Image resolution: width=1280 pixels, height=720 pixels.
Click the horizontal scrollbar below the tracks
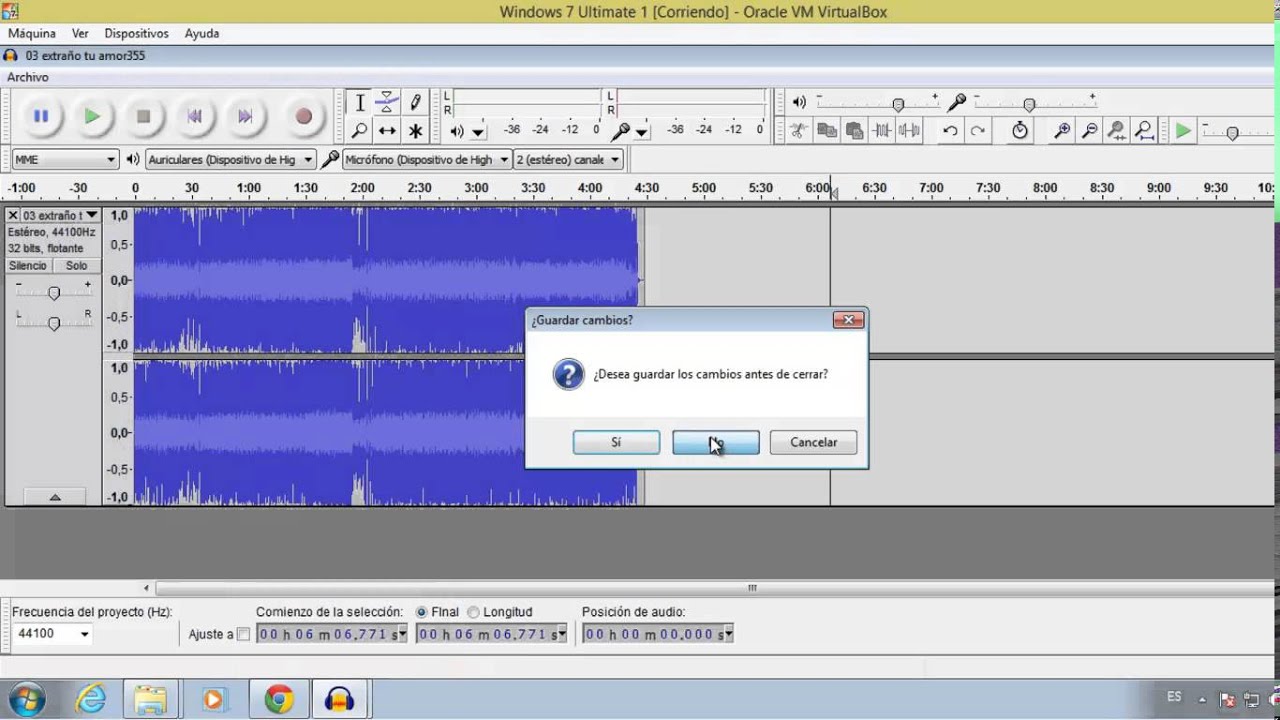(752, 588)
